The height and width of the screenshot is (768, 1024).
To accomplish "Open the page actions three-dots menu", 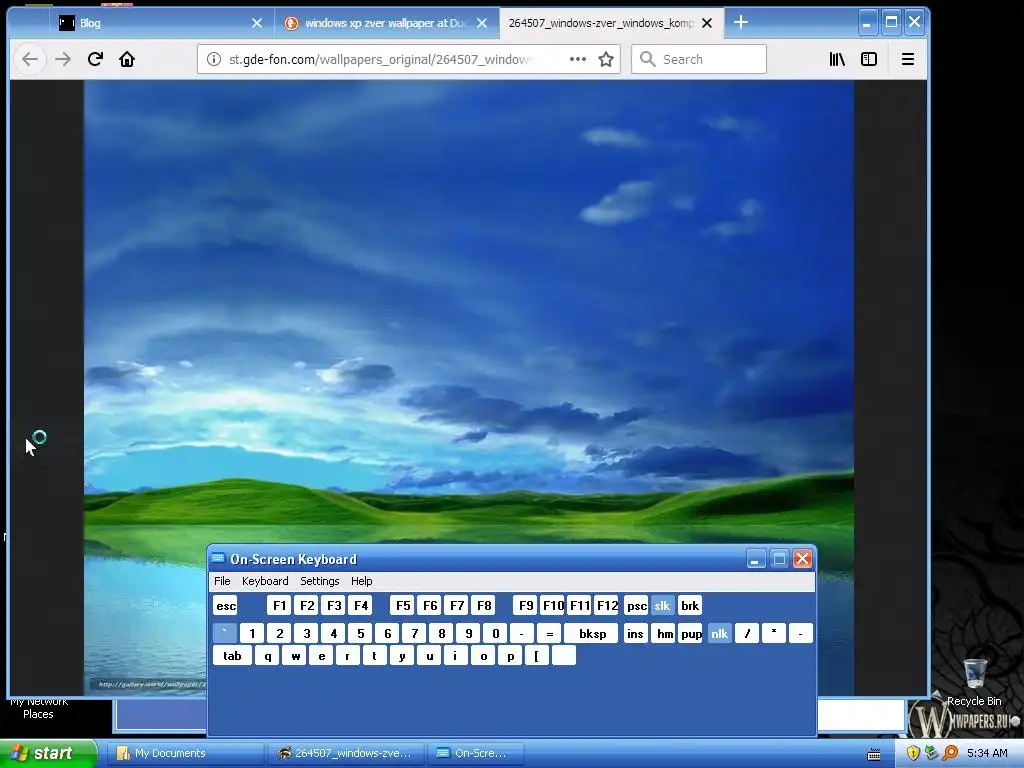I will click(577, 59).
